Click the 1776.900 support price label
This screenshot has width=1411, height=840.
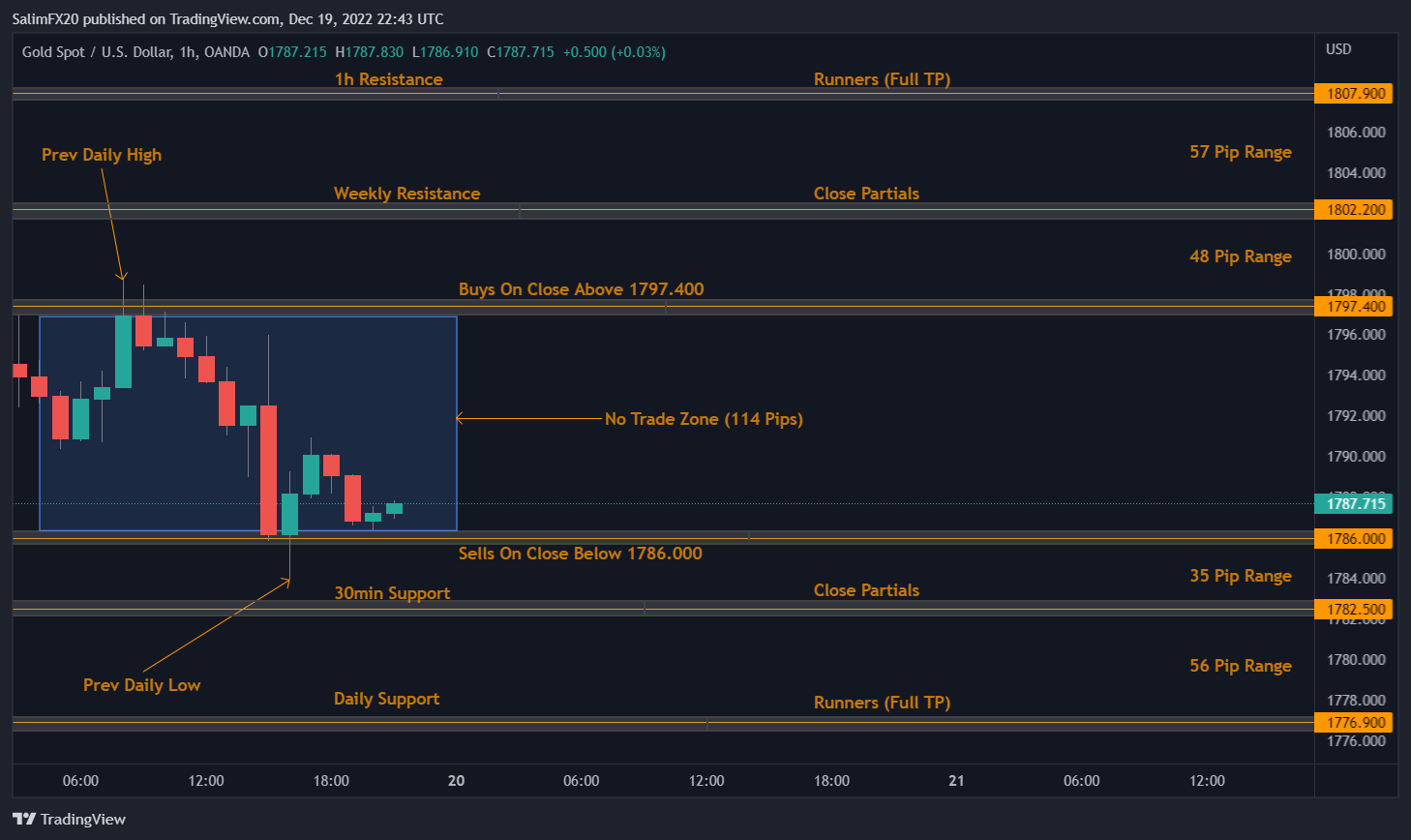click(x=1354, y=722)
